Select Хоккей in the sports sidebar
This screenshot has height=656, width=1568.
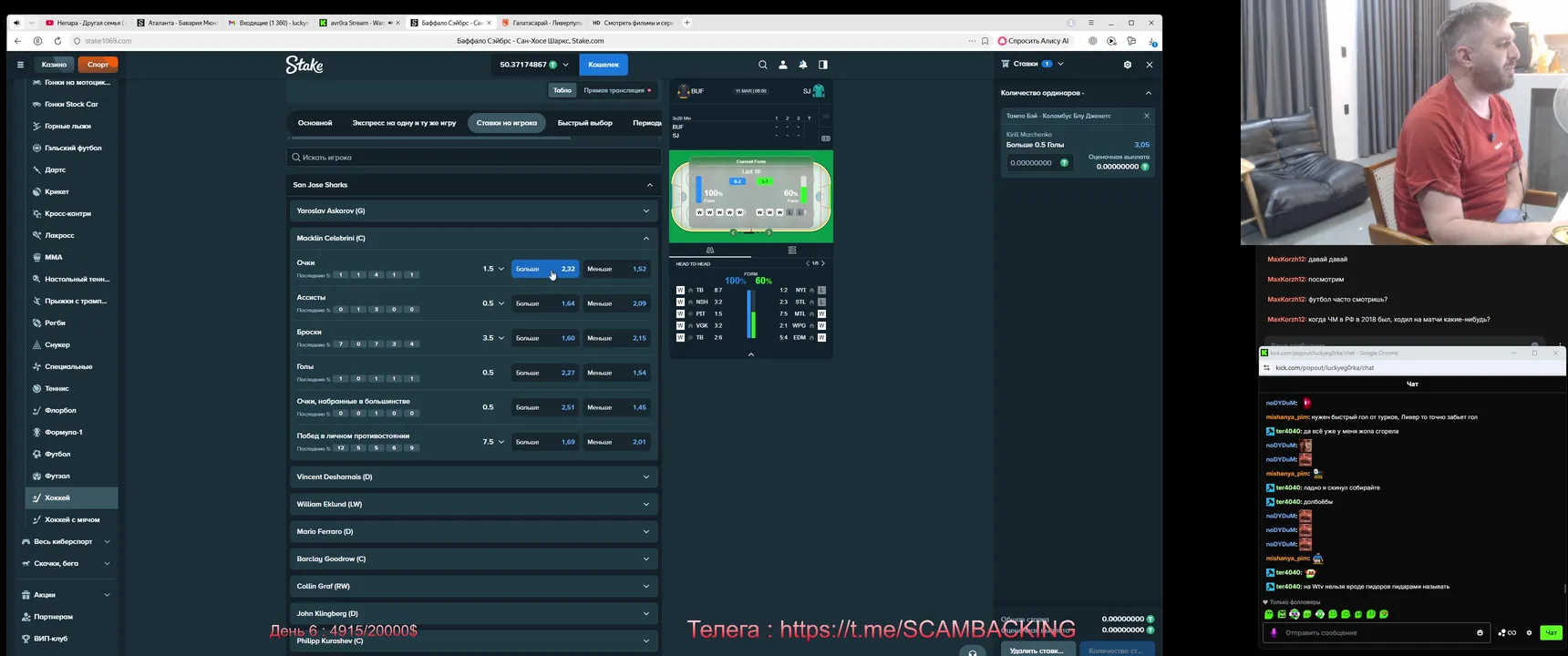72,497
